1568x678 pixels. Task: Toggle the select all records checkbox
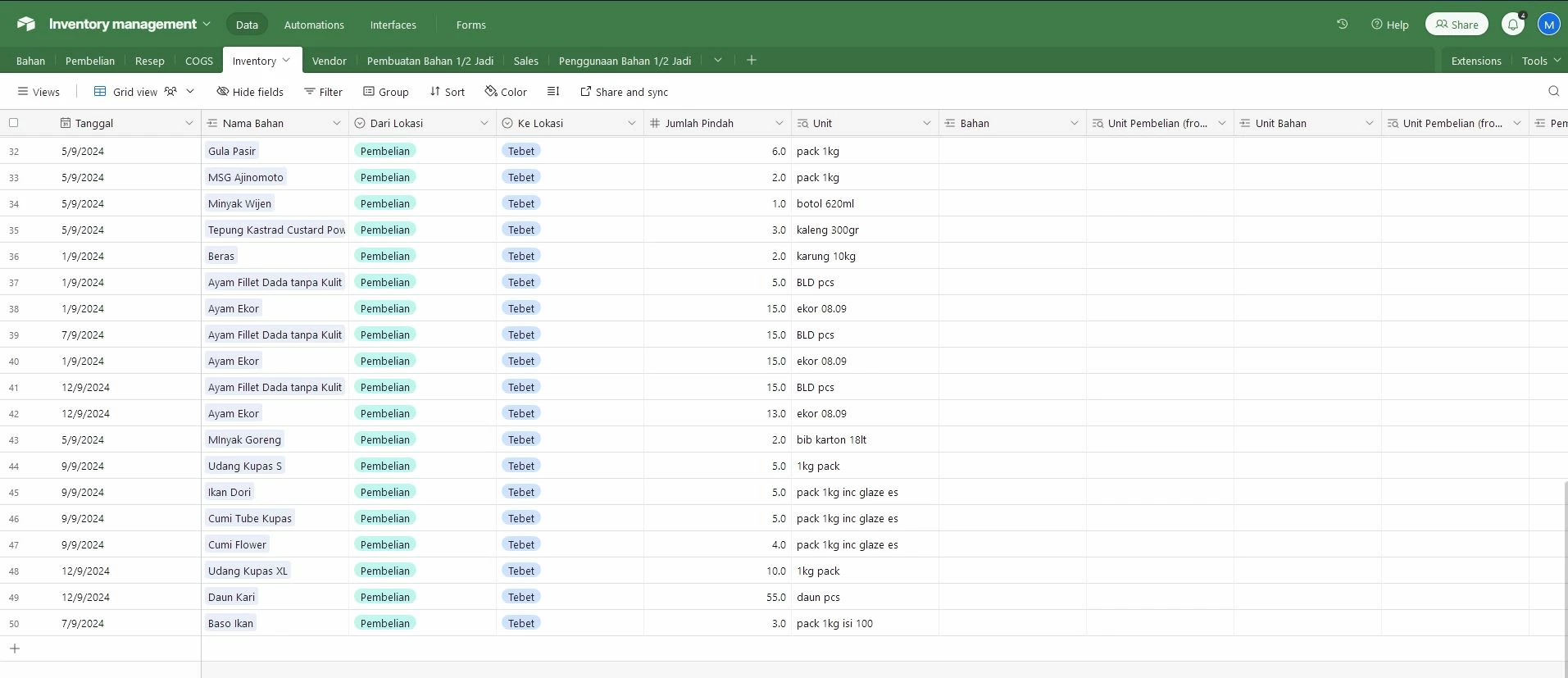pos(13,123)
